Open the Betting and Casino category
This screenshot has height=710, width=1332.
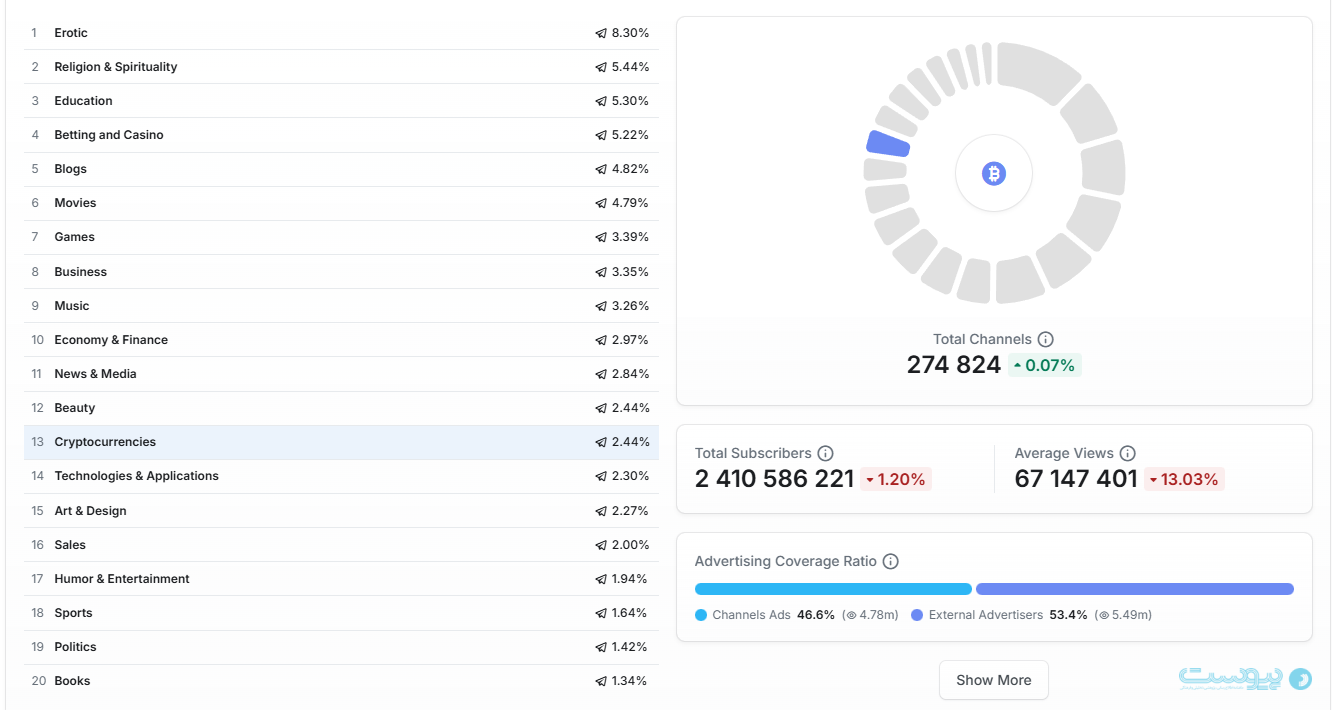(109, 135)
